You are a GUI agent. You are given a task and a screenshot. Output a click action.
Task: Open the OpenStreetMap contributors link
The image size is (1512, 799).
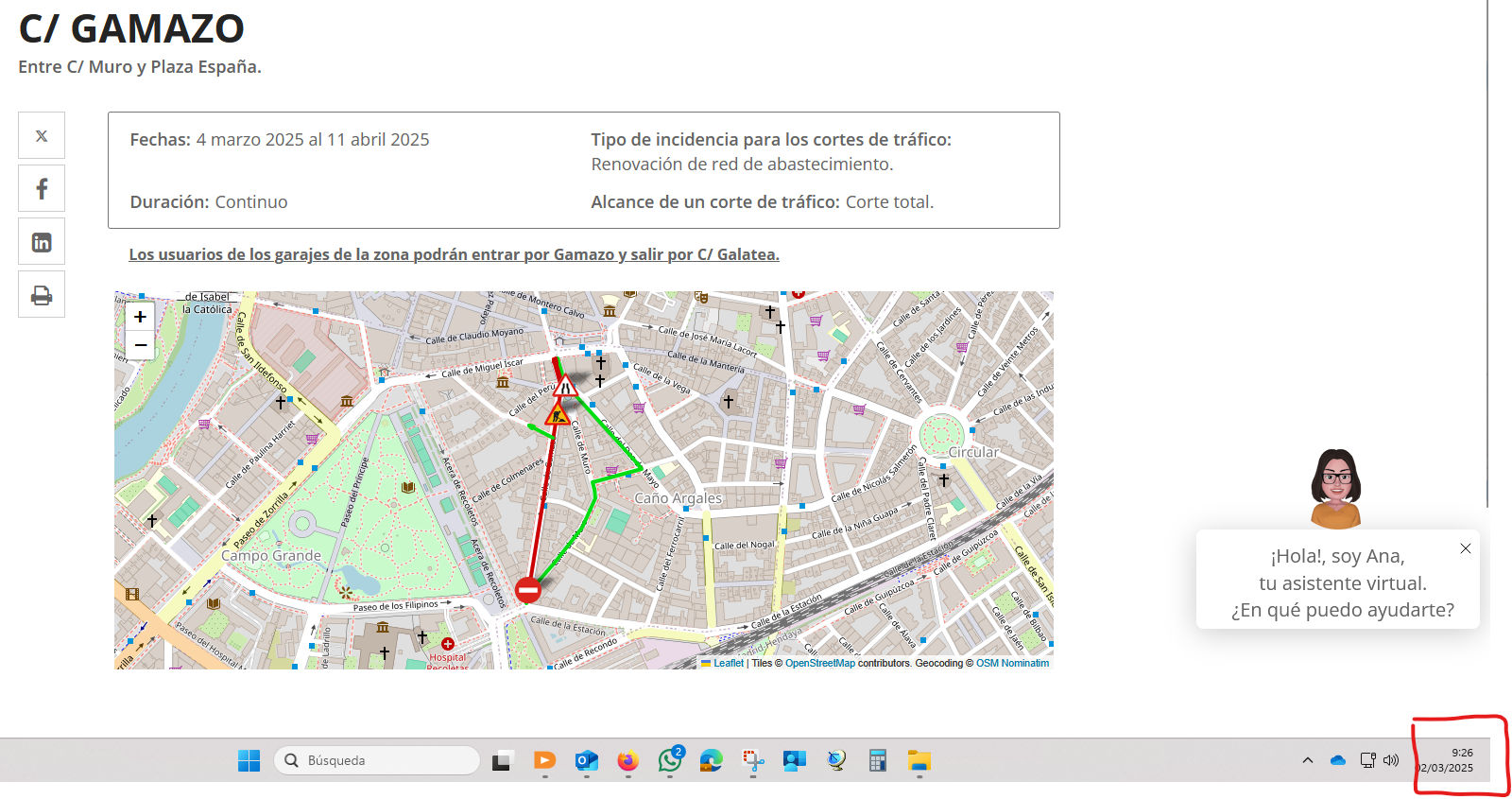pos(820,663)
